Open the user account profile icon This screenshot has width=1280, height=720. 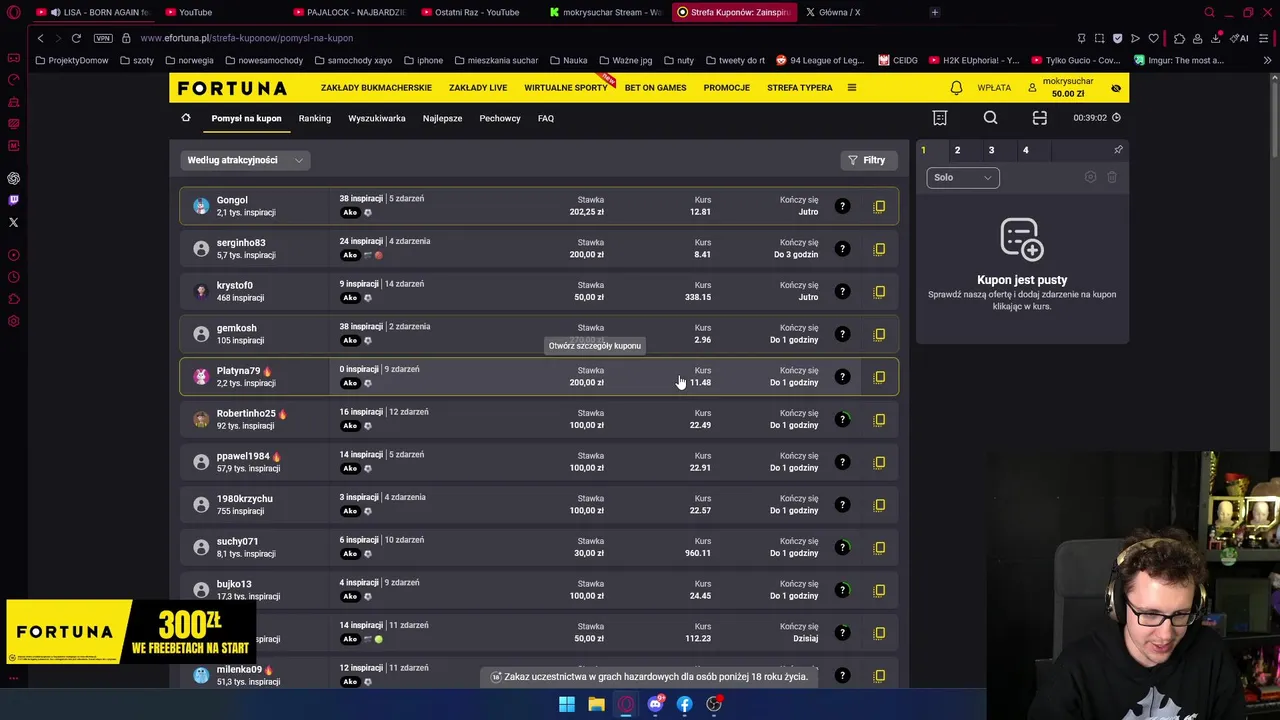click(x=1032, y=88)
